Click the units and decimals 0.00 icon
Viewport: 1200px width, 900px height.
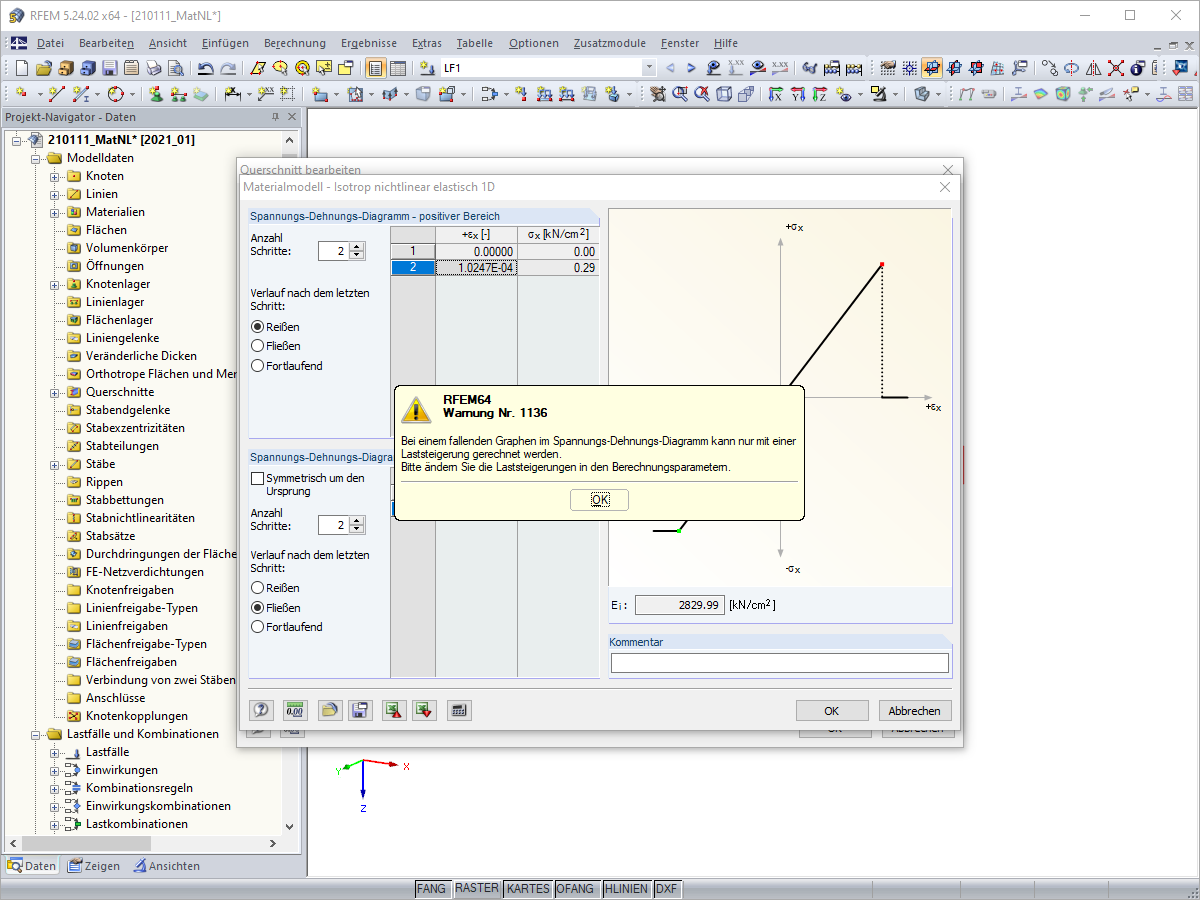(295, 710)
